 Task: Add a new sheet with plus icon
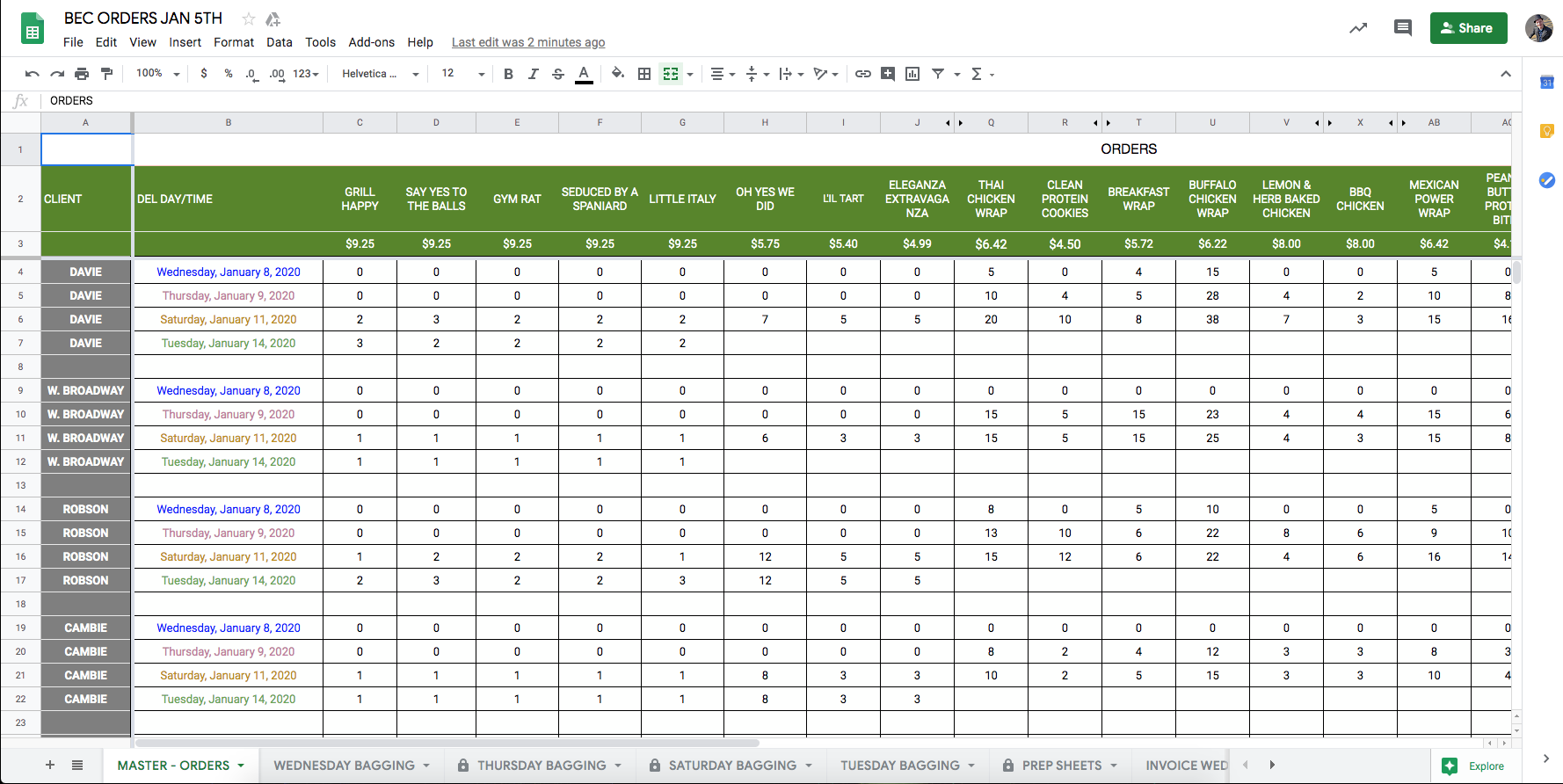pyautogui.click(x=50, y=766)
